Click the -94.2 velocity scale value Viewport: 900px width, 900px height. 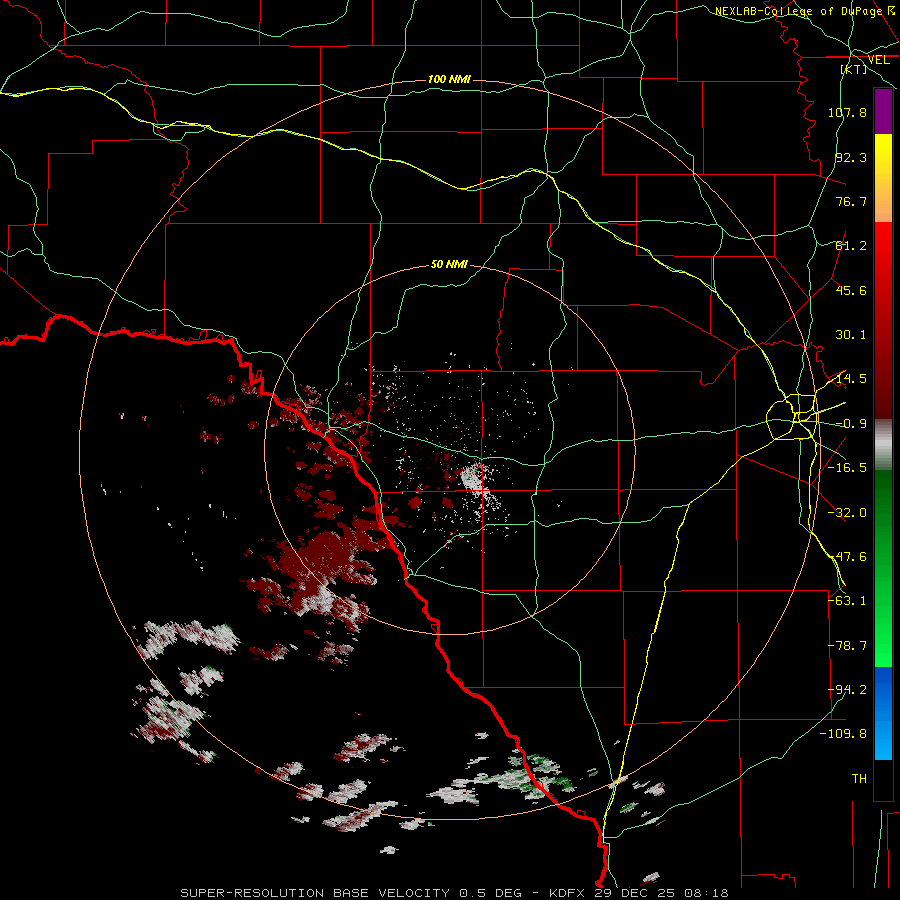847,690
